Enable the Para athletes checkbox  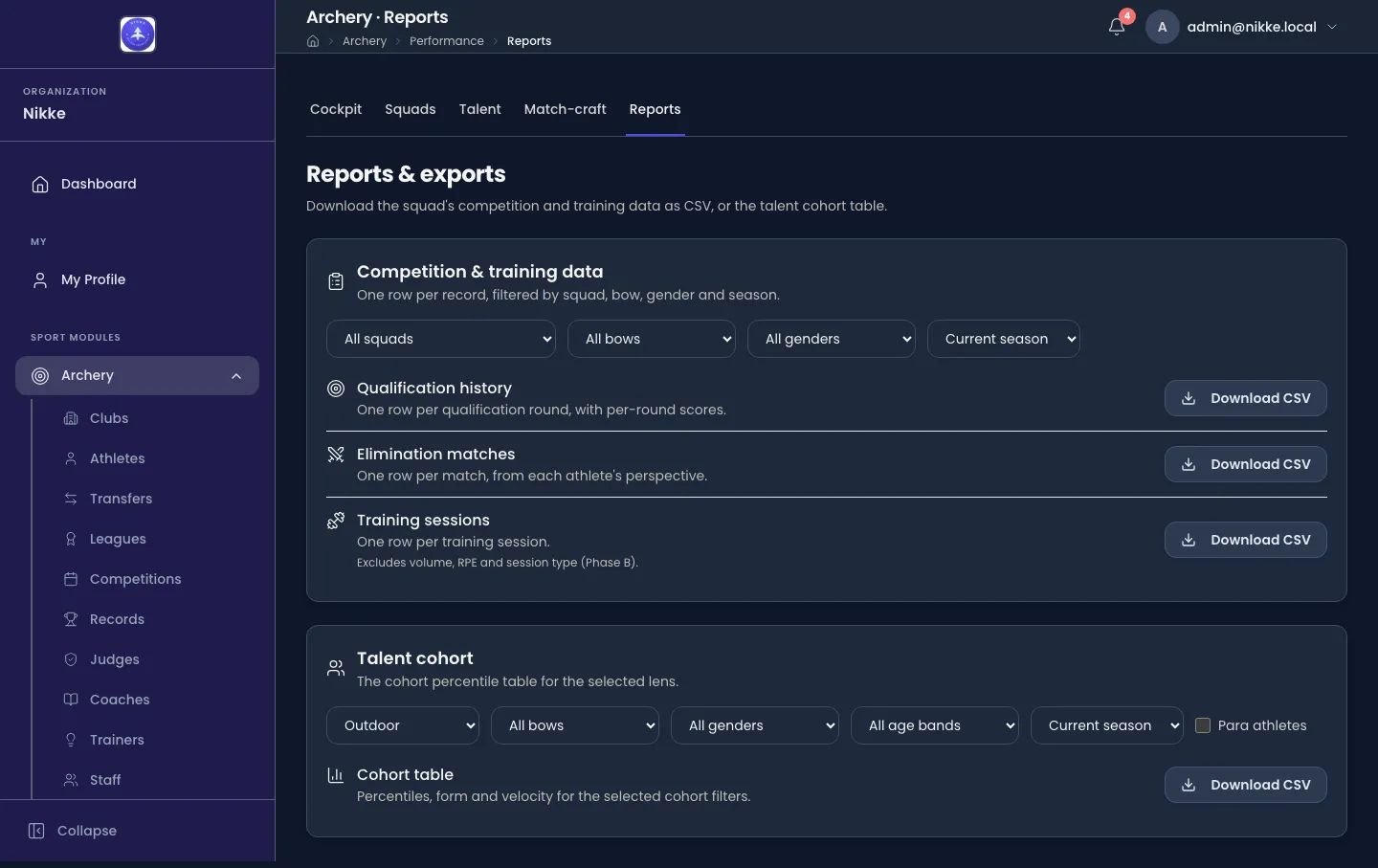[x=1203, y=725]
